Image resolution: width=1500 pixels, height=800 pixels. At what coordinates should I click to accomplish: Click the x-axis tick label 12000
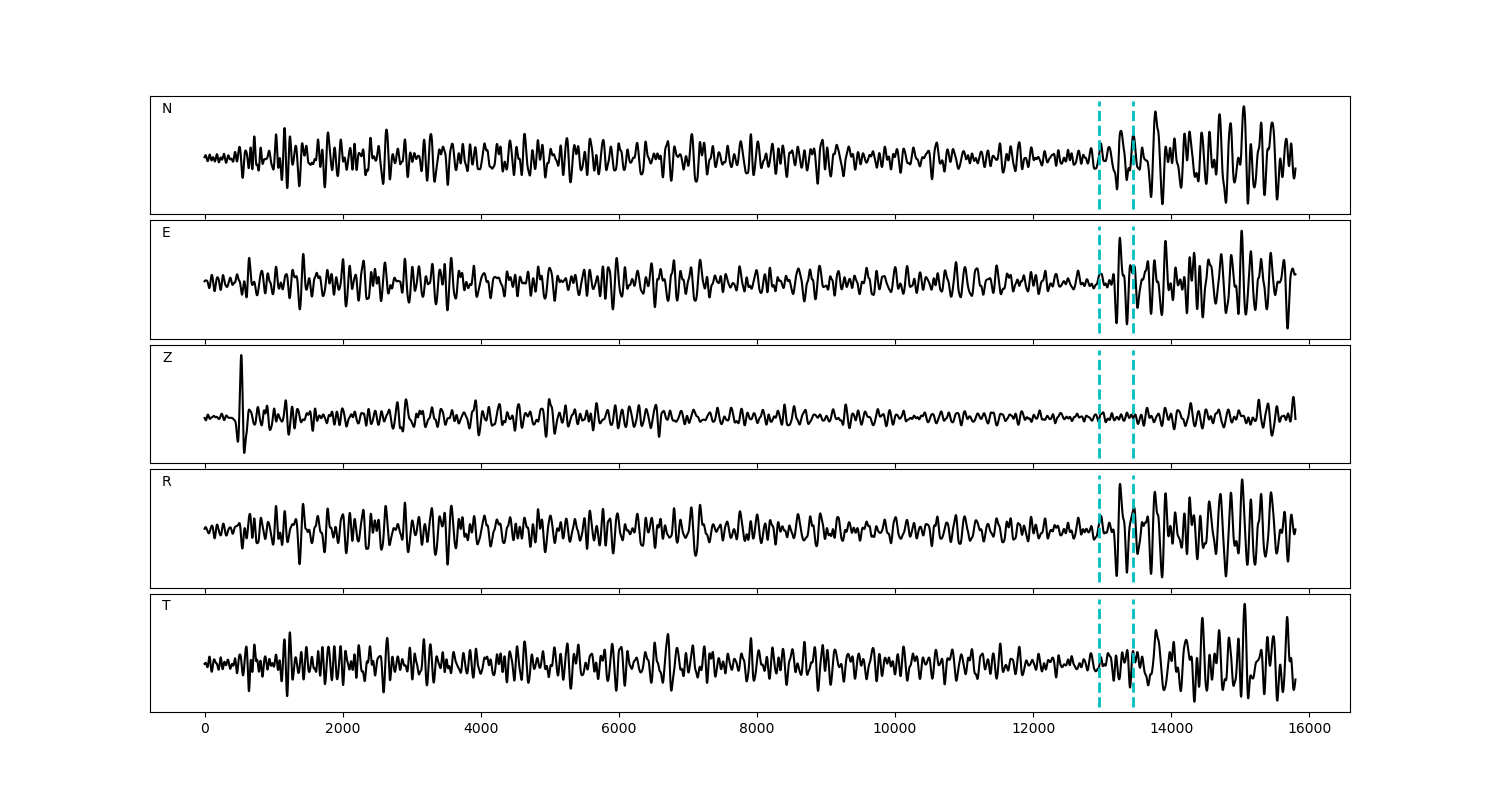pos(1033,729)
